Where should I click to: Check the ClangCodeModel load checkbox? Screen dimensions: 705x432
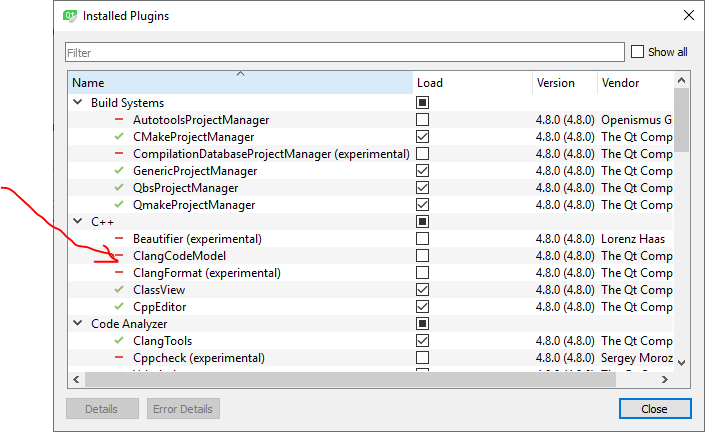422,255
